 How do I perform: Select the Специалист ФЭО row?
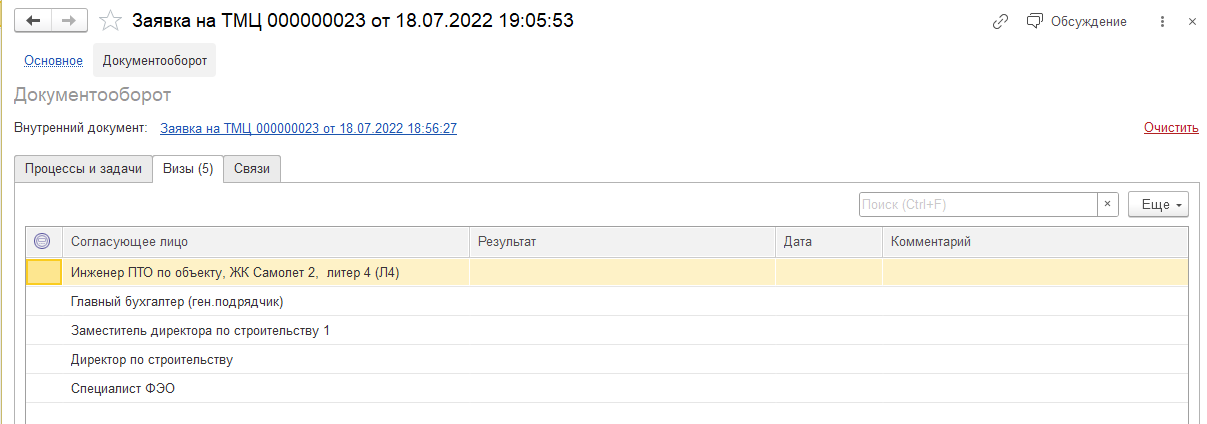pos(123,388)
